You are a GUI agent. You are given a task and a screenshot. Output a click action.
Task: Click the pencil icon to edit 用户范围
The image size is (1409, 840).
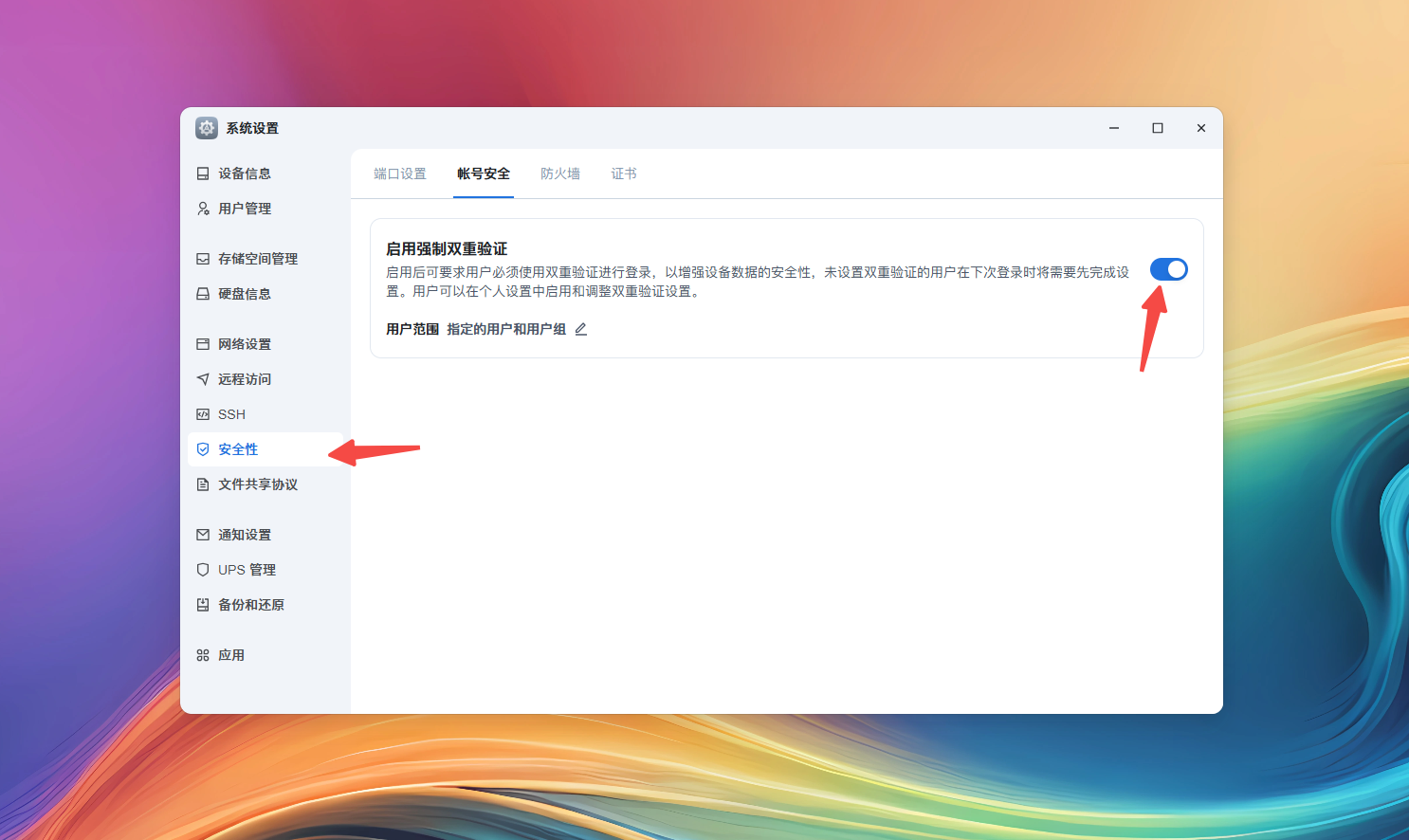click(x=581, y=329)
